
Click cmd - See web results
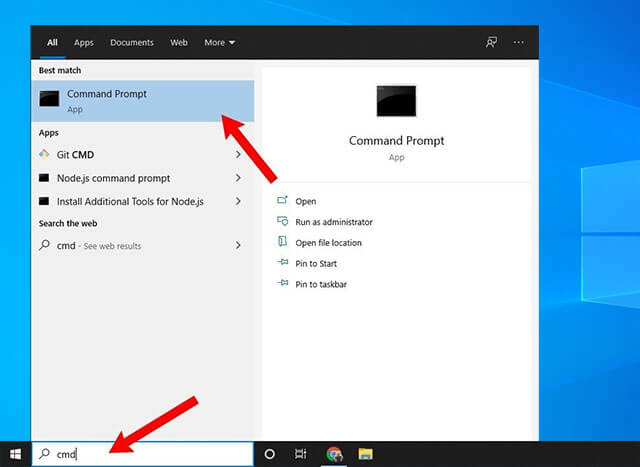coord(142,245)
